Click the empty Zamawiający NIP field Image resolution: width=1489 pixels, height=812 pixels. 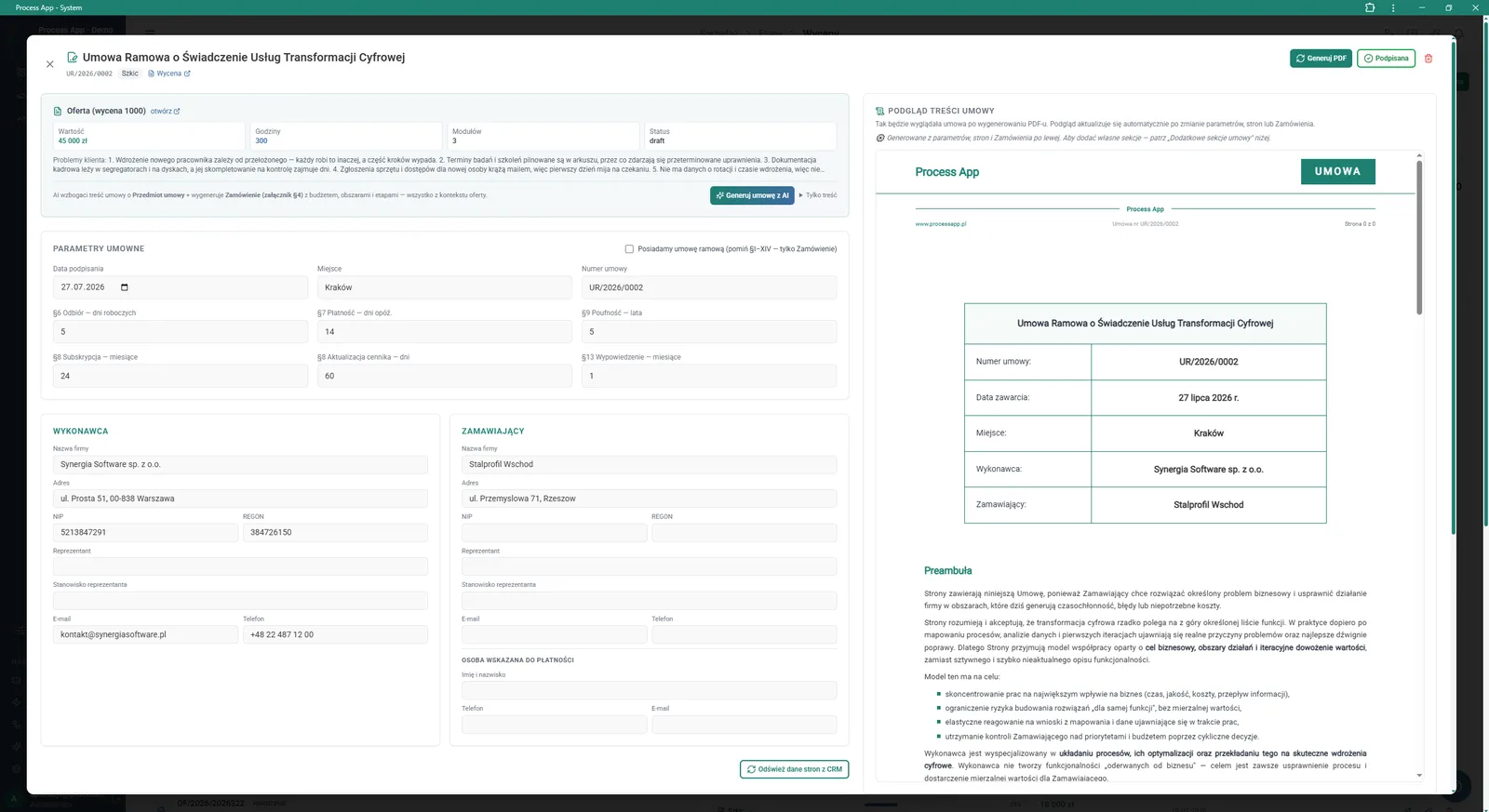[x=554, y=532]
